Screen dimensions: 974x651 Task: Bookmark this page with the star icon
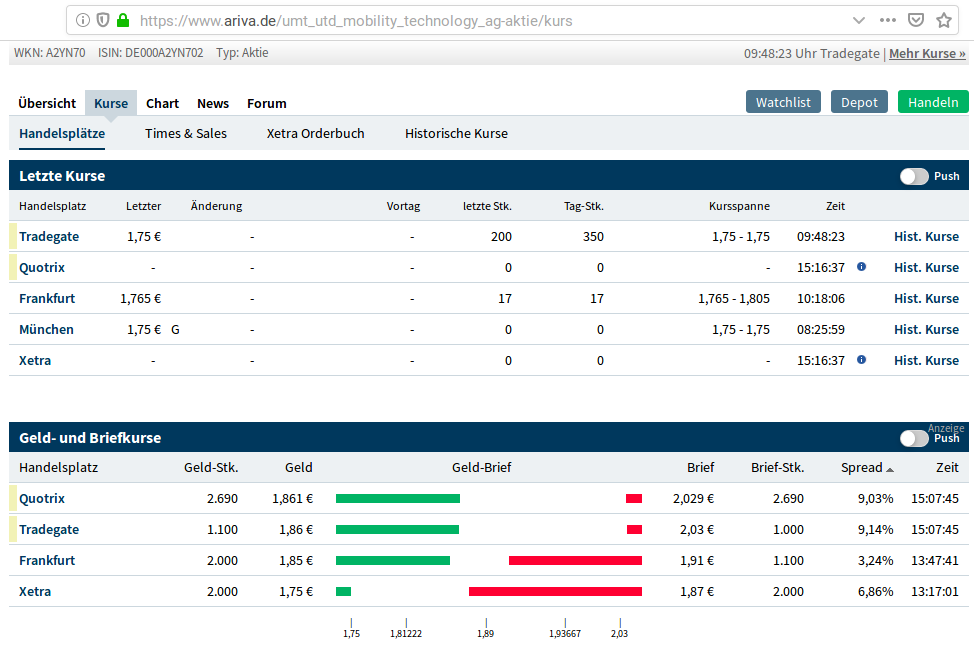pyautogui.click(x=944, y=20)
